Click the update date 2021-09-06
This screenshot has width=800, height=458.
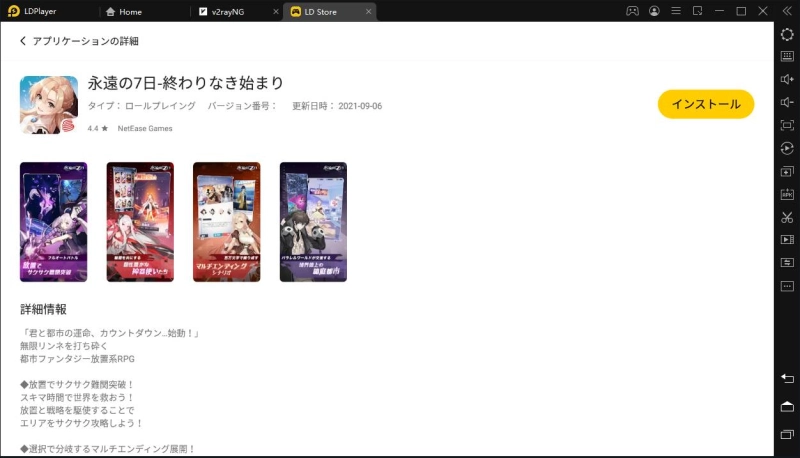[360, 106]
